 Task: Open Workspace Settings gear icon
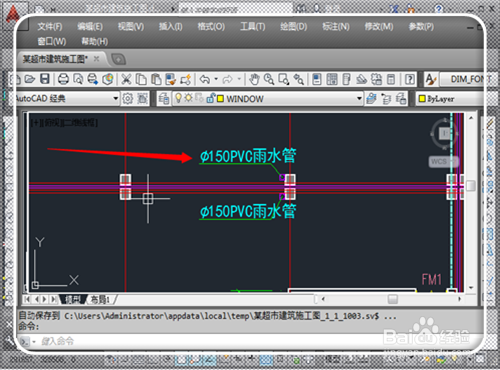[127, 98]
